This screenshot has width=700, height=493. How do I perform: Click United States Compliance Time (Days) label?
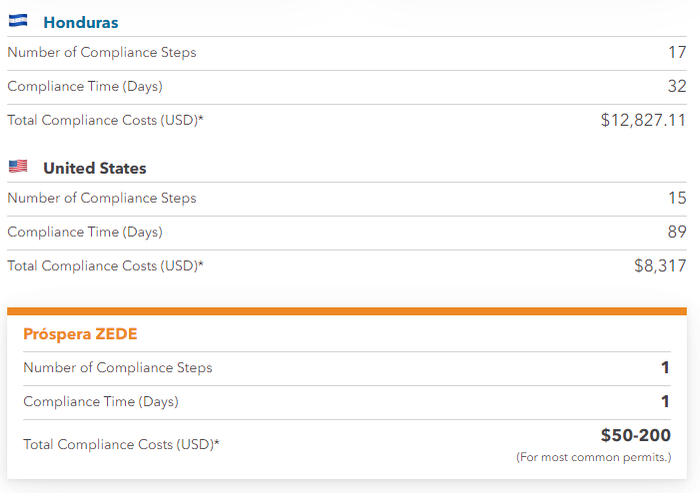tap(85, 232)
